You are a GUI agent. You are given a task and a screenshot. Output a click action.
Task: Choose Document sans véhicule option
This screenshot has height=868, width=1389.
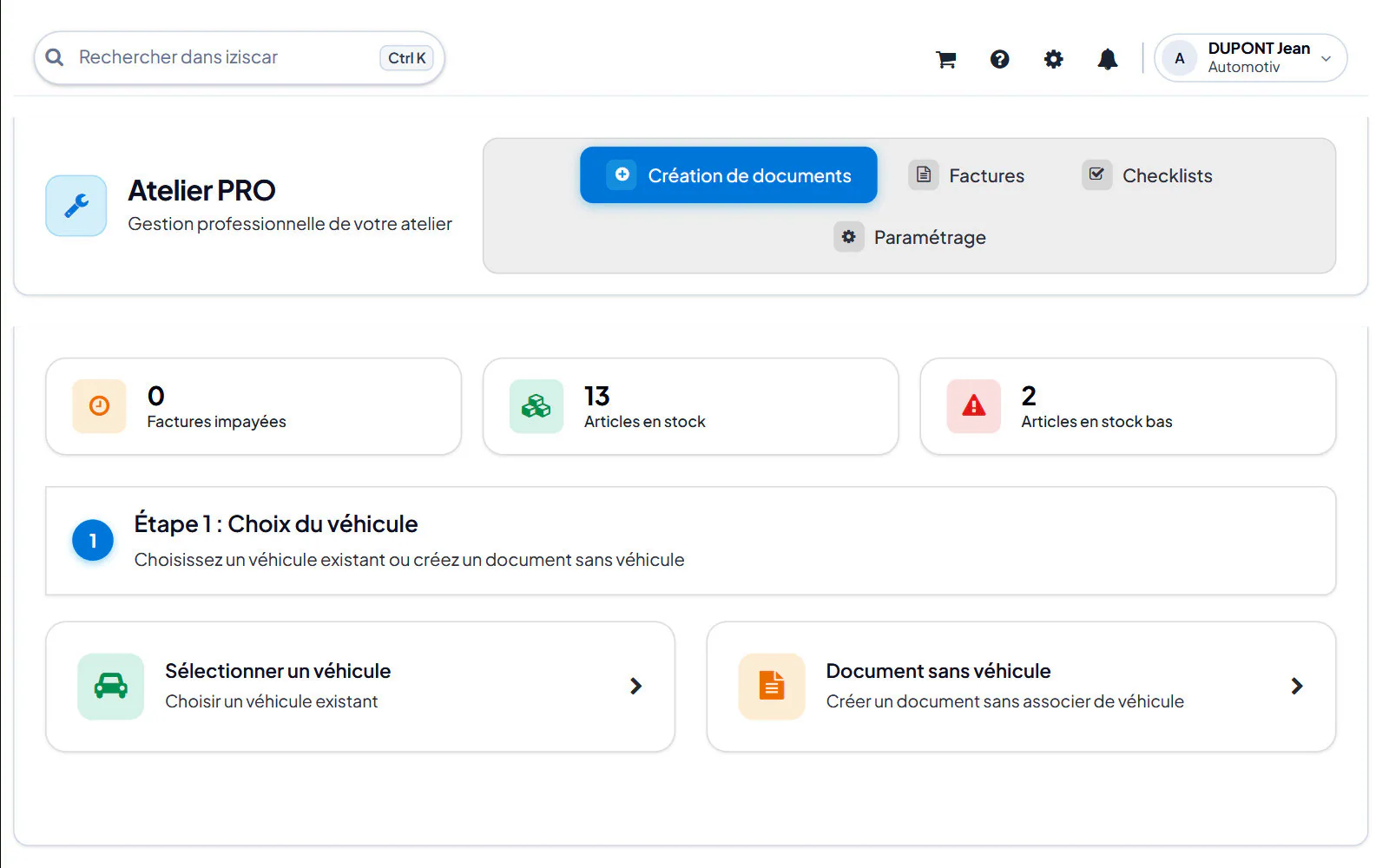(x=1021, y=687)
